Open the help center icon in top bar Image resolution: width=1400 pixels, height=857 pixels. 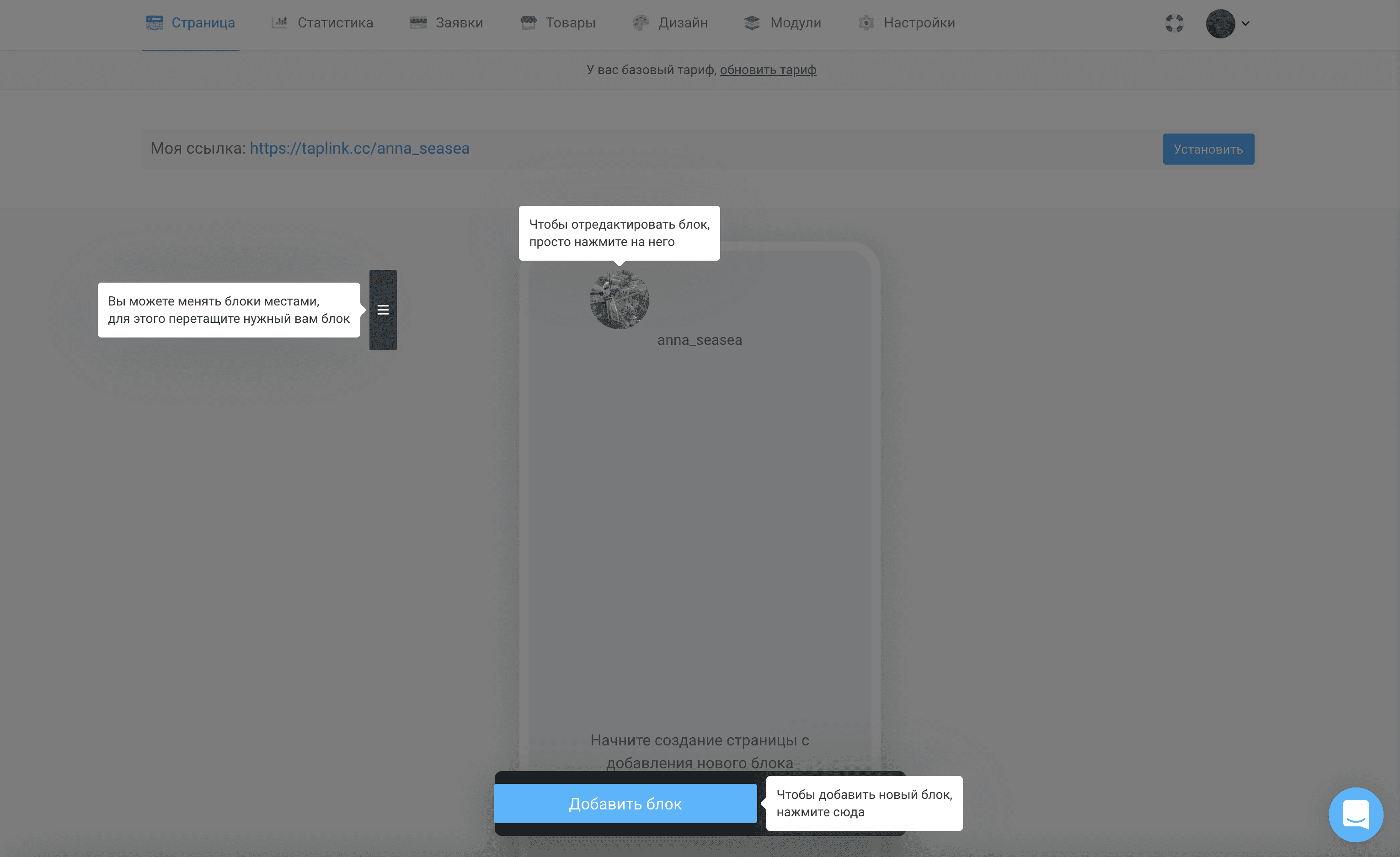pos(1175,23)
